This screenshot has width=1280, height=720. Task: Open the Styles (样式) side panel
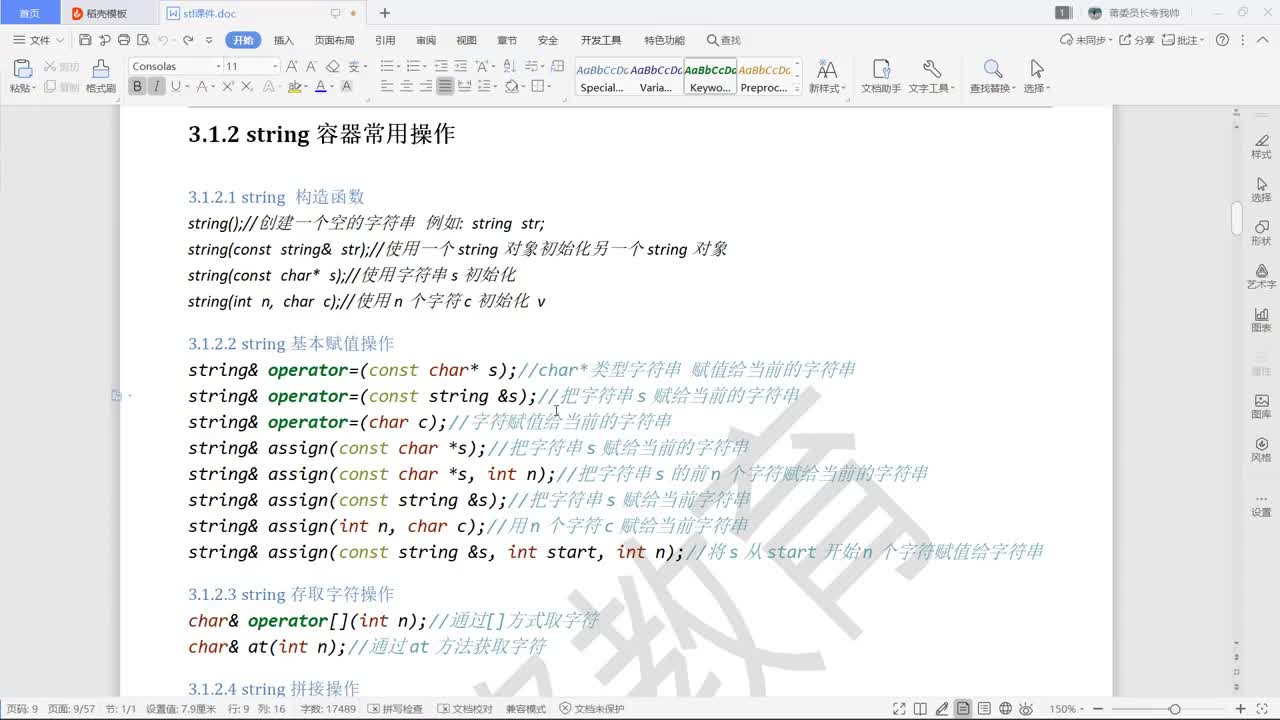[x=1261, y=146]
